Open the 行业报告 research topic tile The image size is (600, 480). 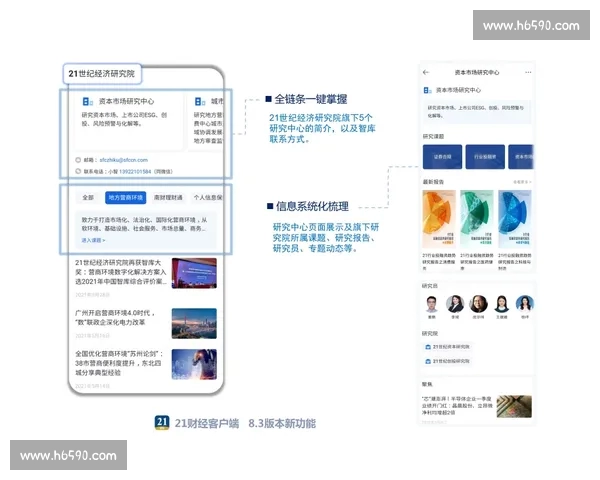485,157
